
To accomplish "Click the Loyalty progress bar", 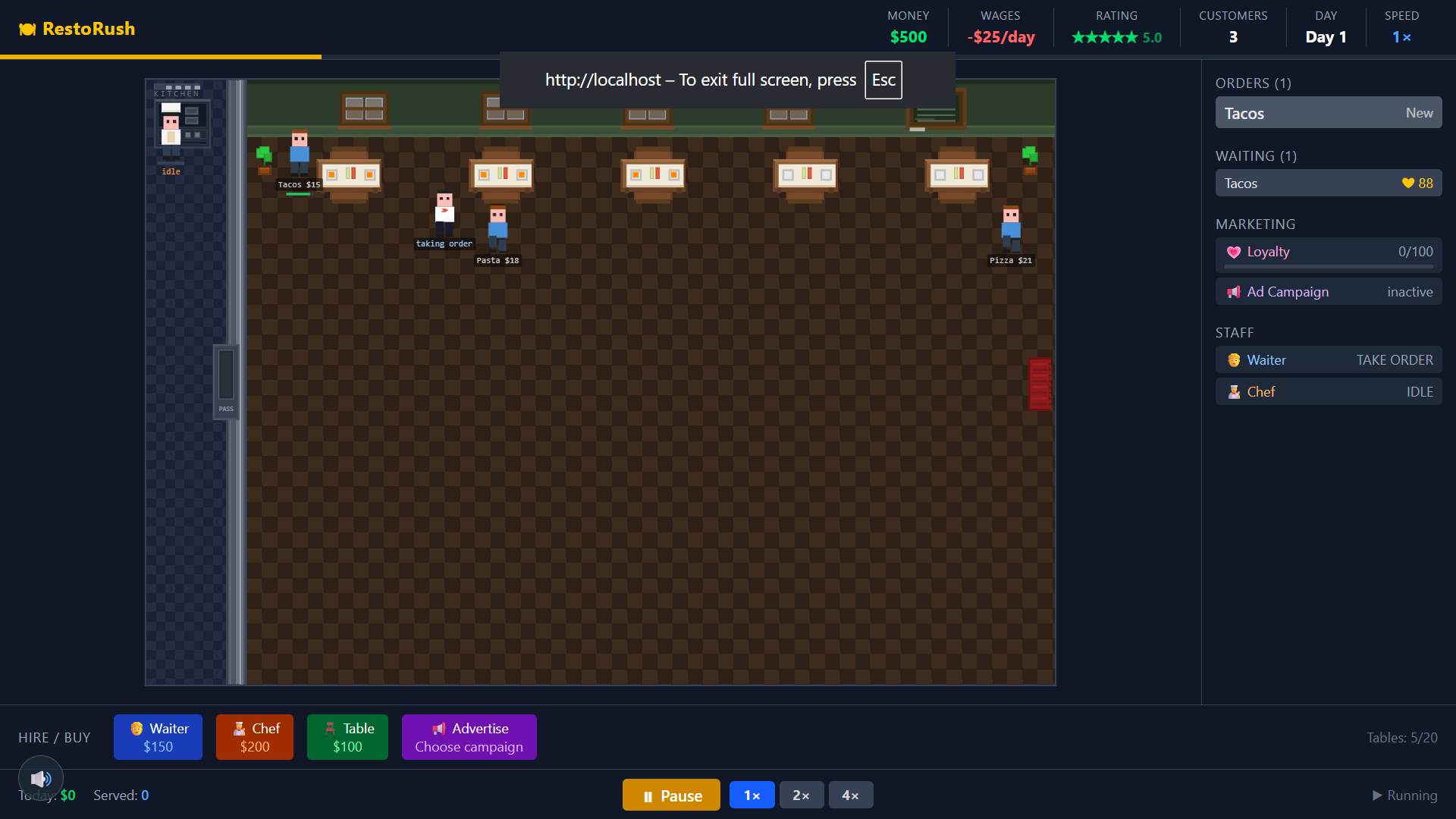I will point(1329,267).
